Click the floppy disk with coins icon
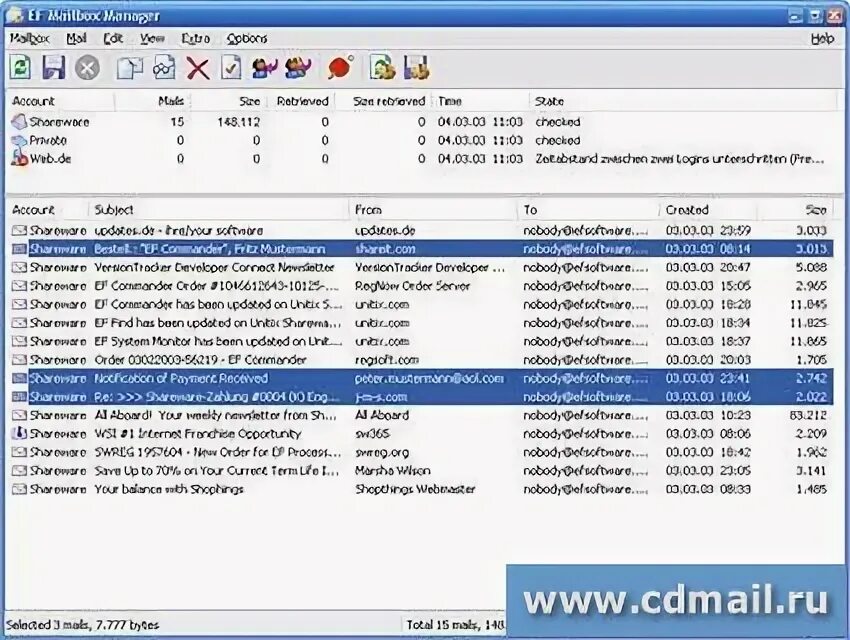 pos(416,68)
